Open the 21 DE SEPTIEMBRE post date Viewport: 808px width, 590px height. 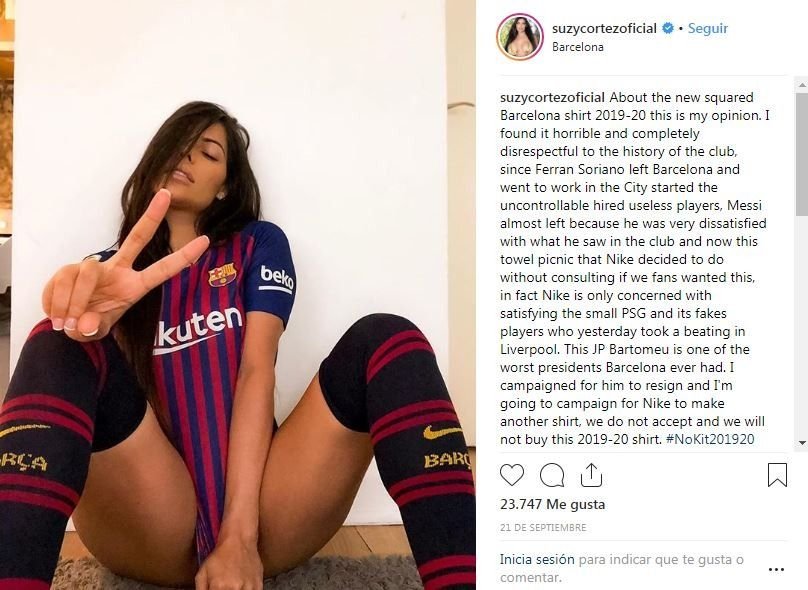(x=543, y=528)
